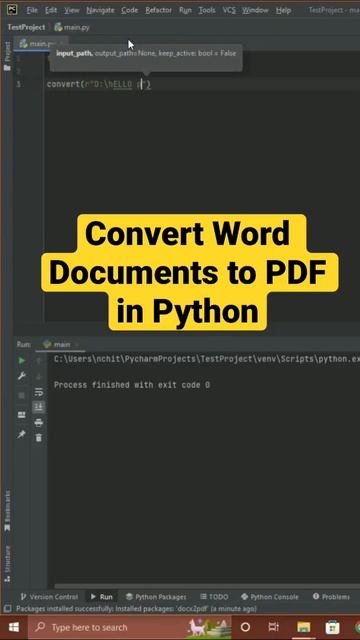
Task: Open the Problems tool window
Action: [331, 597]
